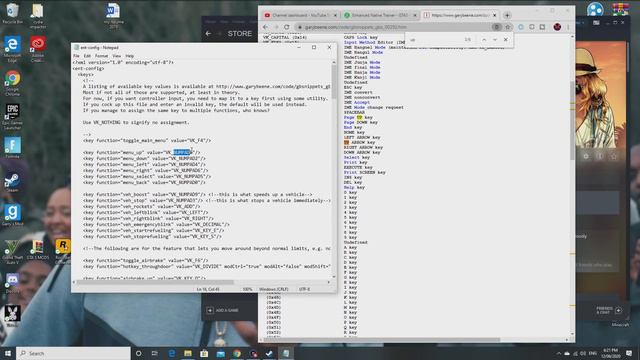
Task: Click Notepad's vertical scrollbar thumb
Action: click(334, 82)
